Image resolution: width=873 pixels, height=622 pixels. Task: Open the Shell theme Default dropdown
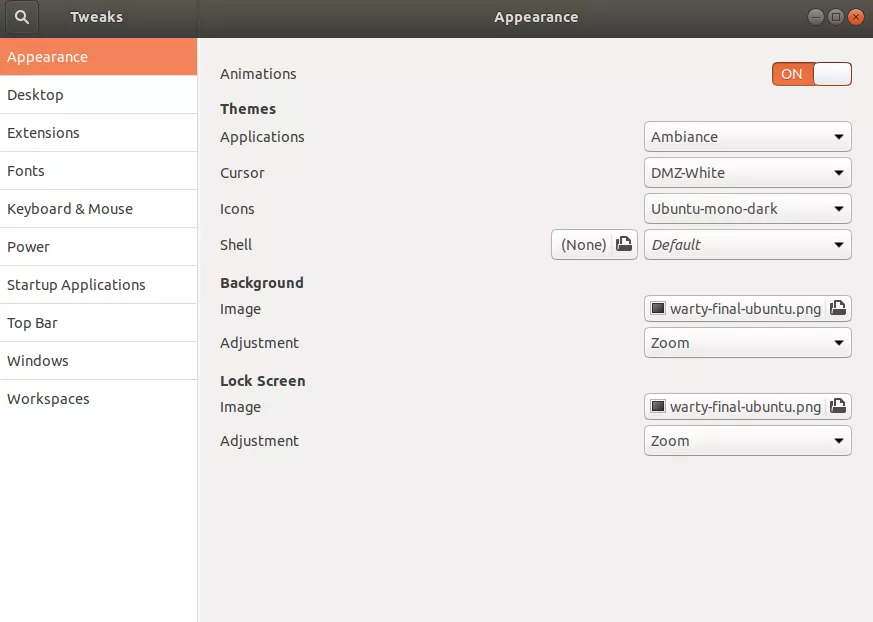click(x=747, y=244)
